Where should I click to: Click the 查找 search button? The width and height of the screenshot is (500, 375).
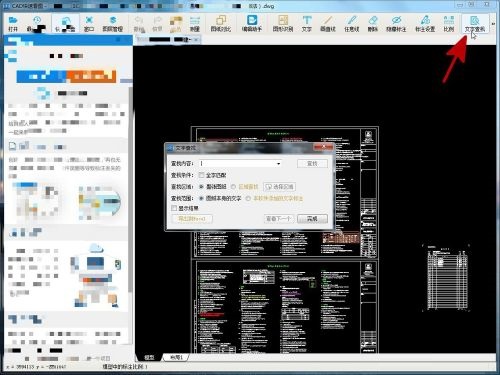312,164
